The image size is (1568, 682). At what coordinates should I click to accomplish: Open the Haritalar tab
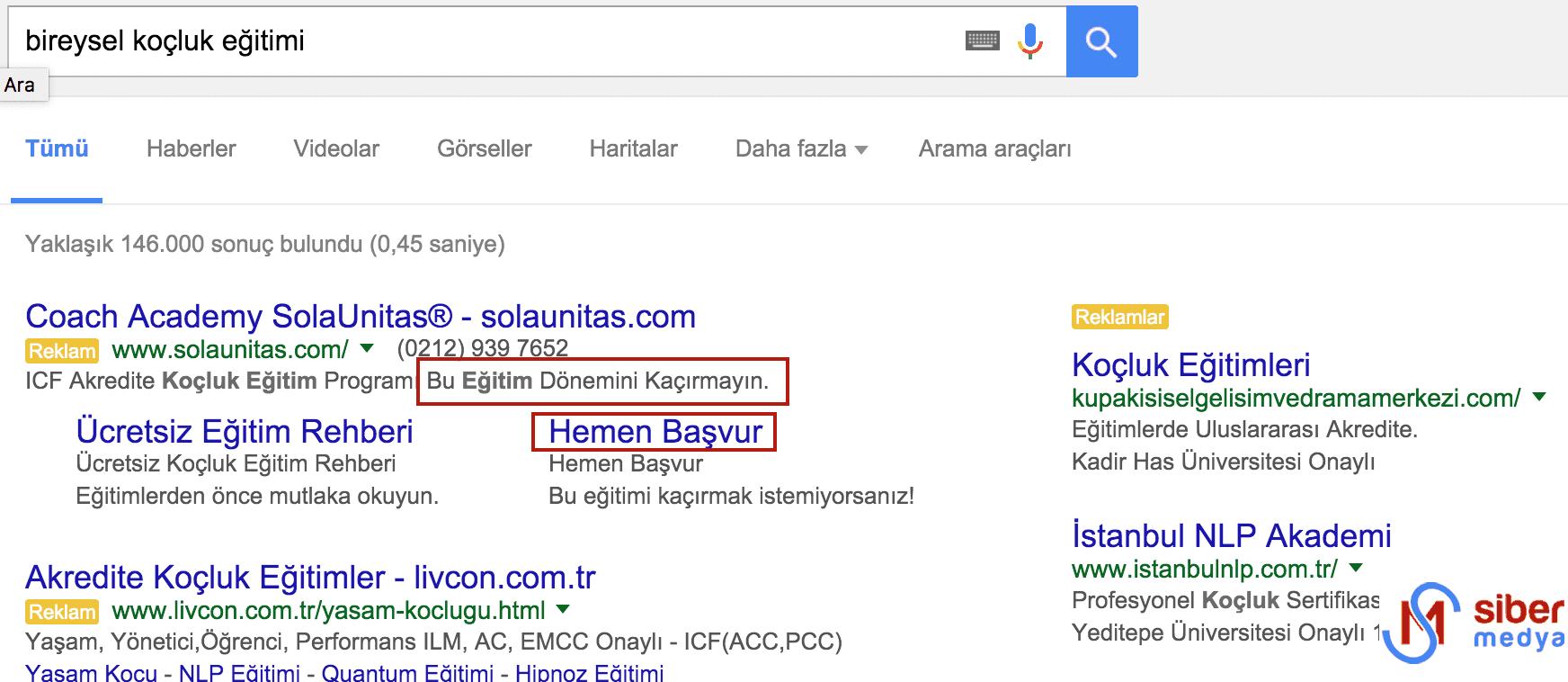point(634,148)
